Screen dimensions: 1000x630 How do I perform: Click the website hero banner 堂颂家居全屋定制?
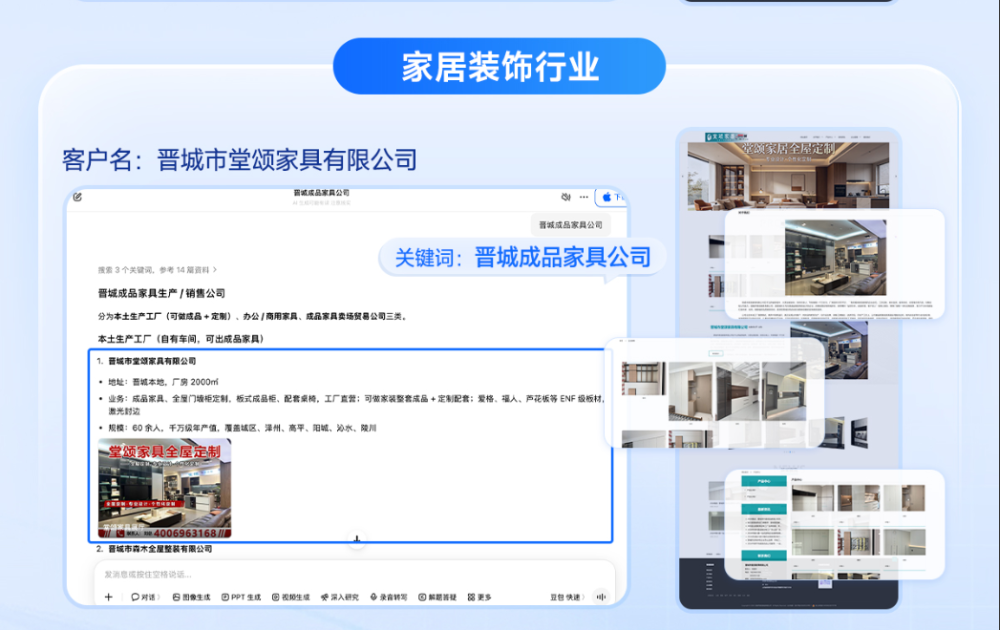[788, 176]
